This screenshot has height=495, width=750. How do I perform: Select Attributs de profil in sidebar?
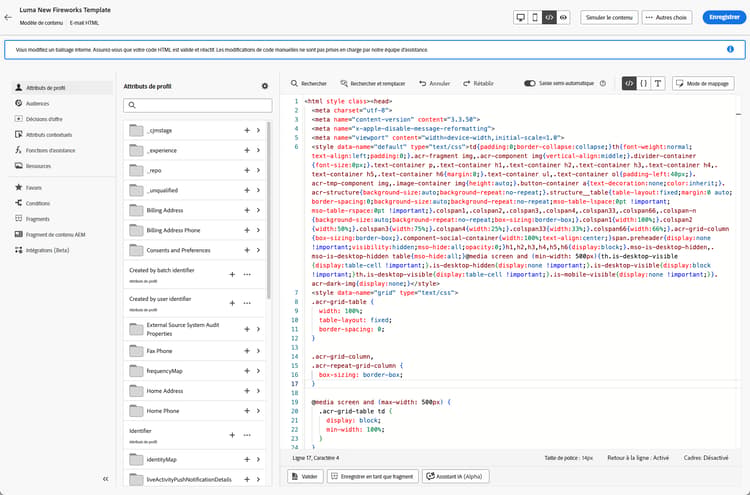coord(62,88)
